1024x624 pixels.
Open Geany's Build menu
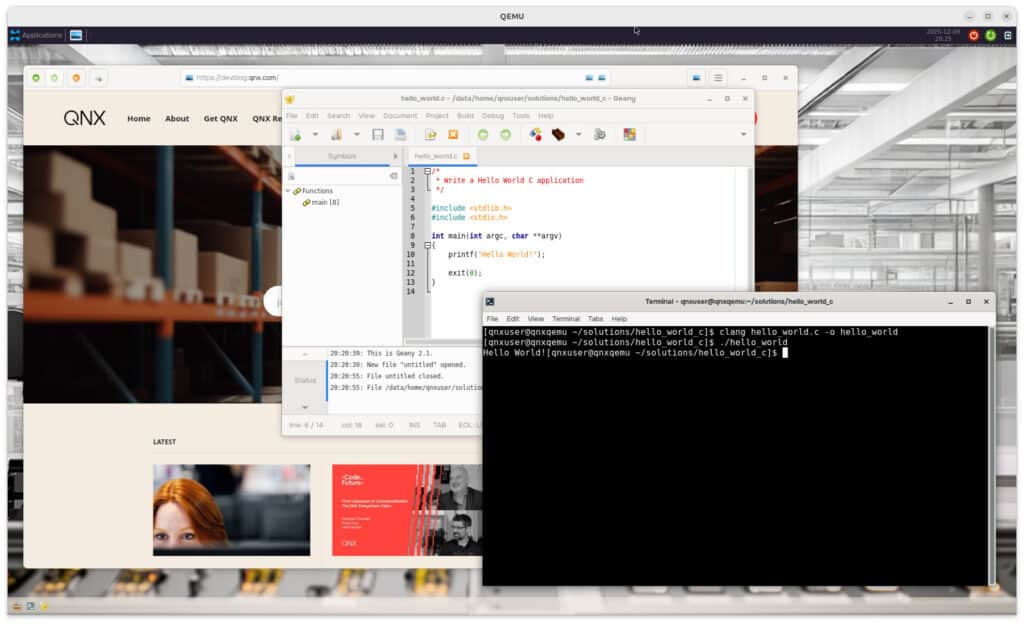(465, 115)
